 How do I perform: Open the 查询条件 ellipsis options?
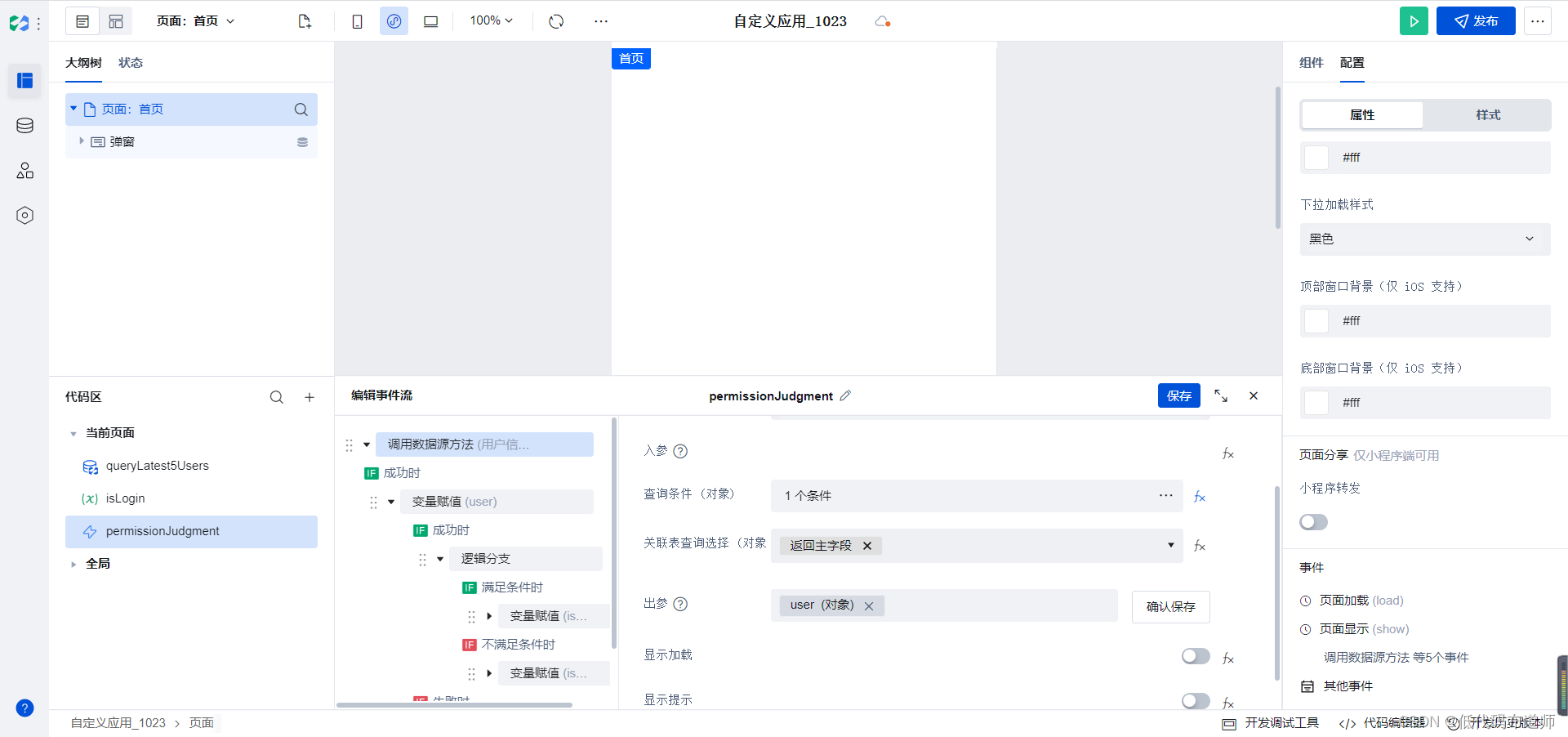(1165, 495)
